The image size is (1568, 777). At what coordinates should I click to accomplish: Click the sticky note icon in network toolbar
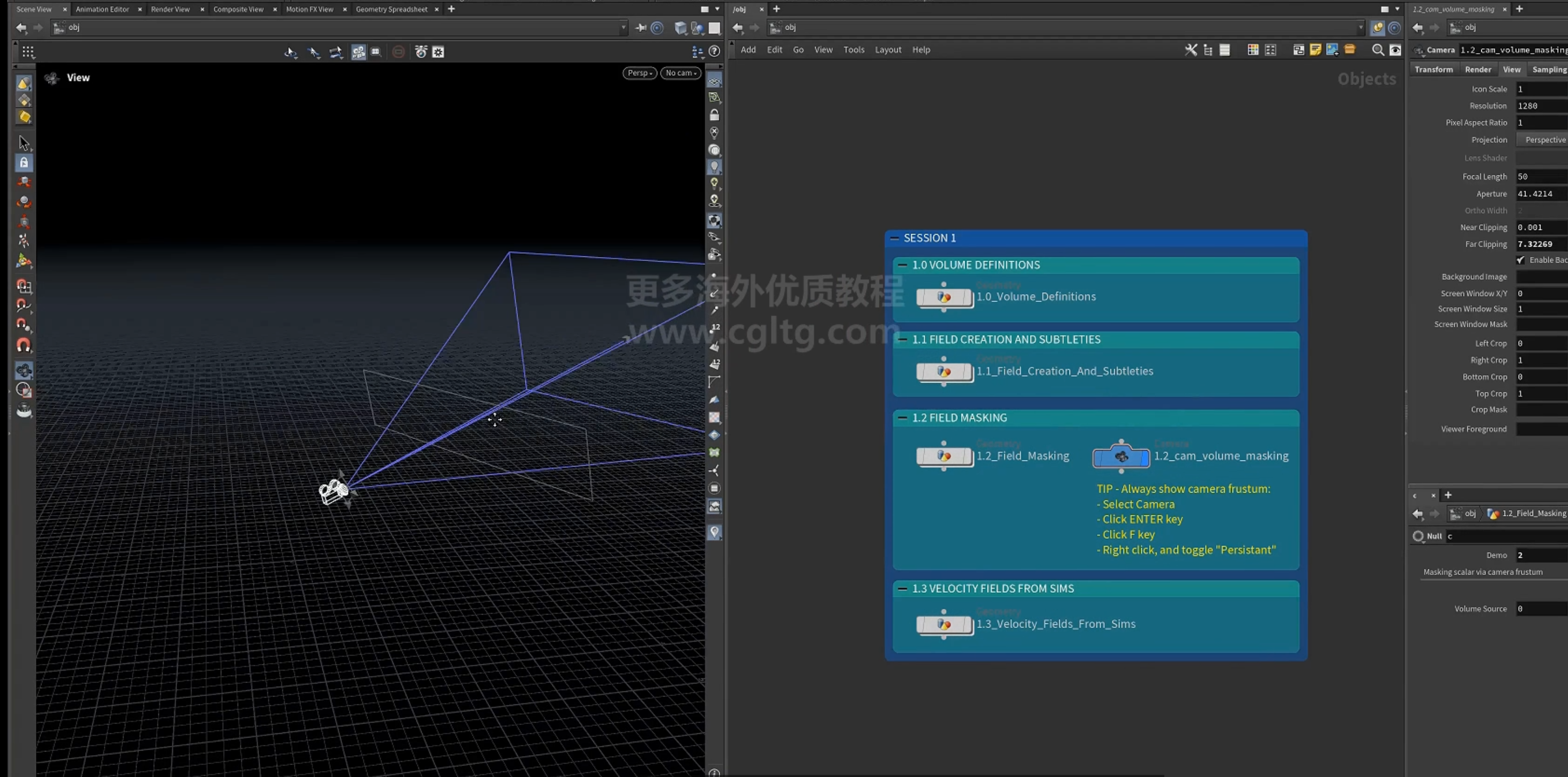click(1315, 50)
